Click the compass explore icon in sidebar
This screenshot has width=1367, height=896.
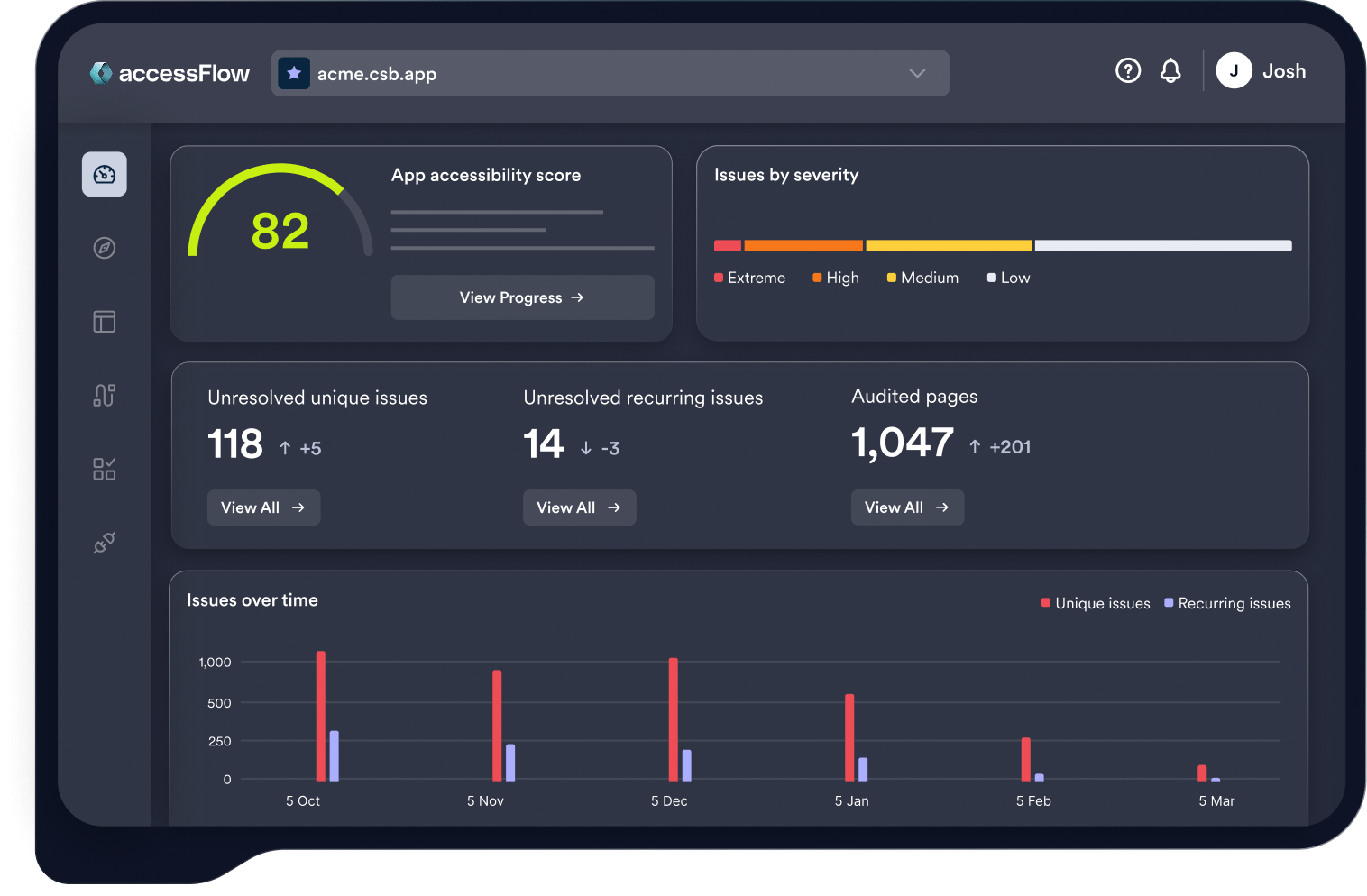point(105,248)
